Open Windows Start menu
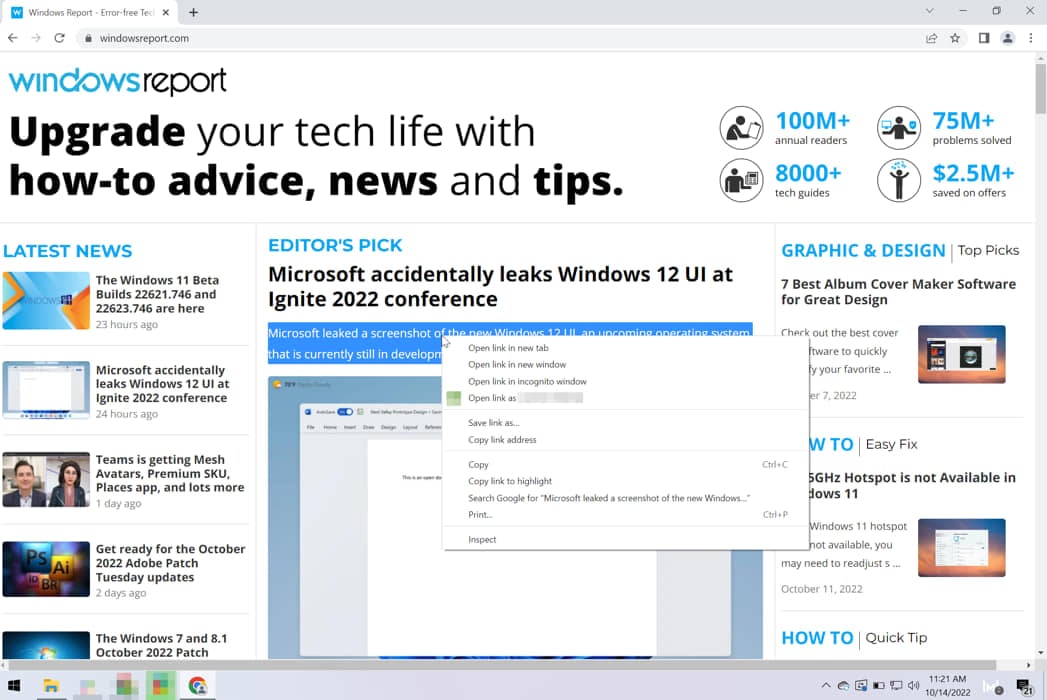 tap(14, 686)
